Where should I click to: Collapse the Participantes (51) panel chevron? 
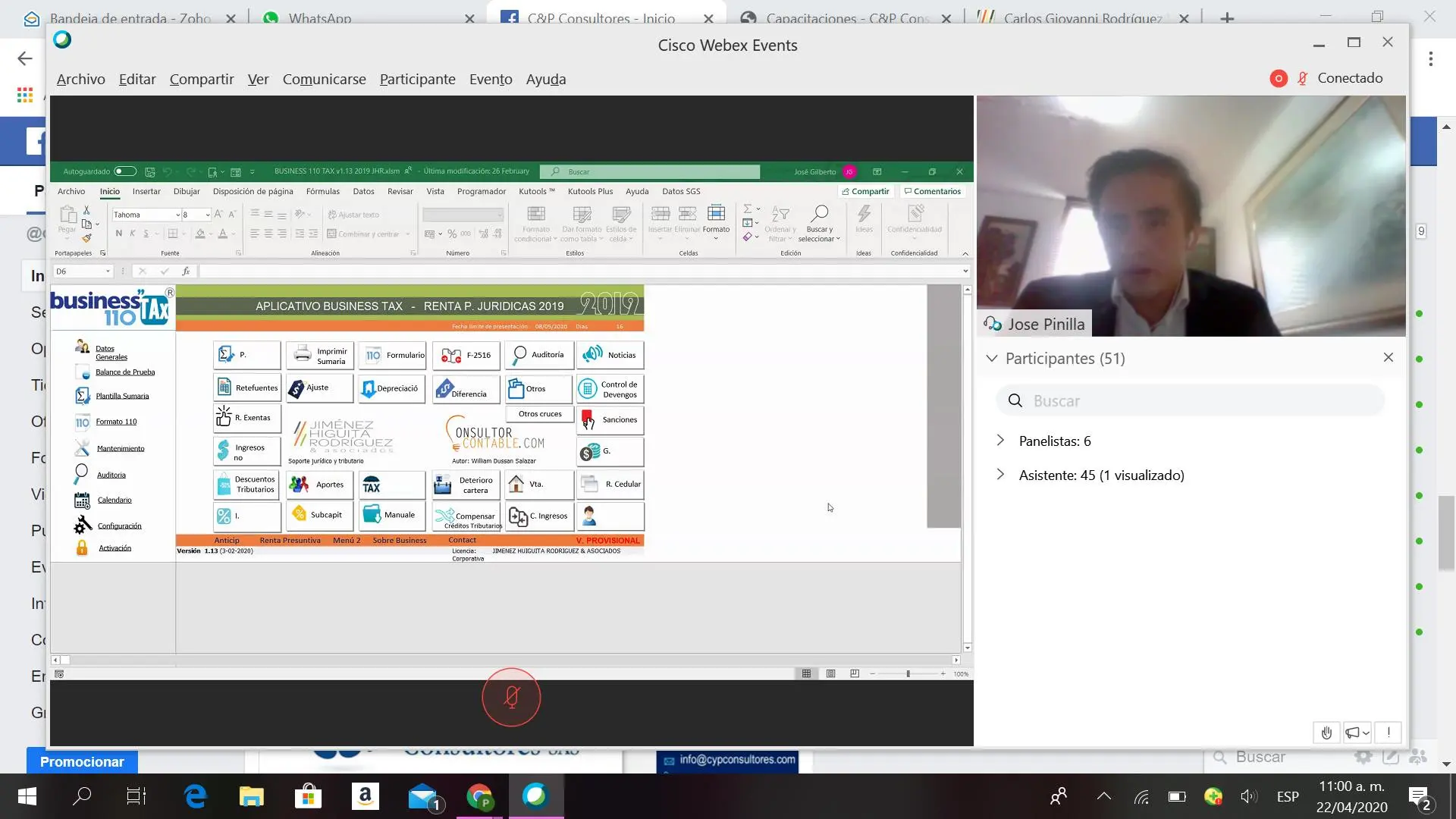coord(992,359)
